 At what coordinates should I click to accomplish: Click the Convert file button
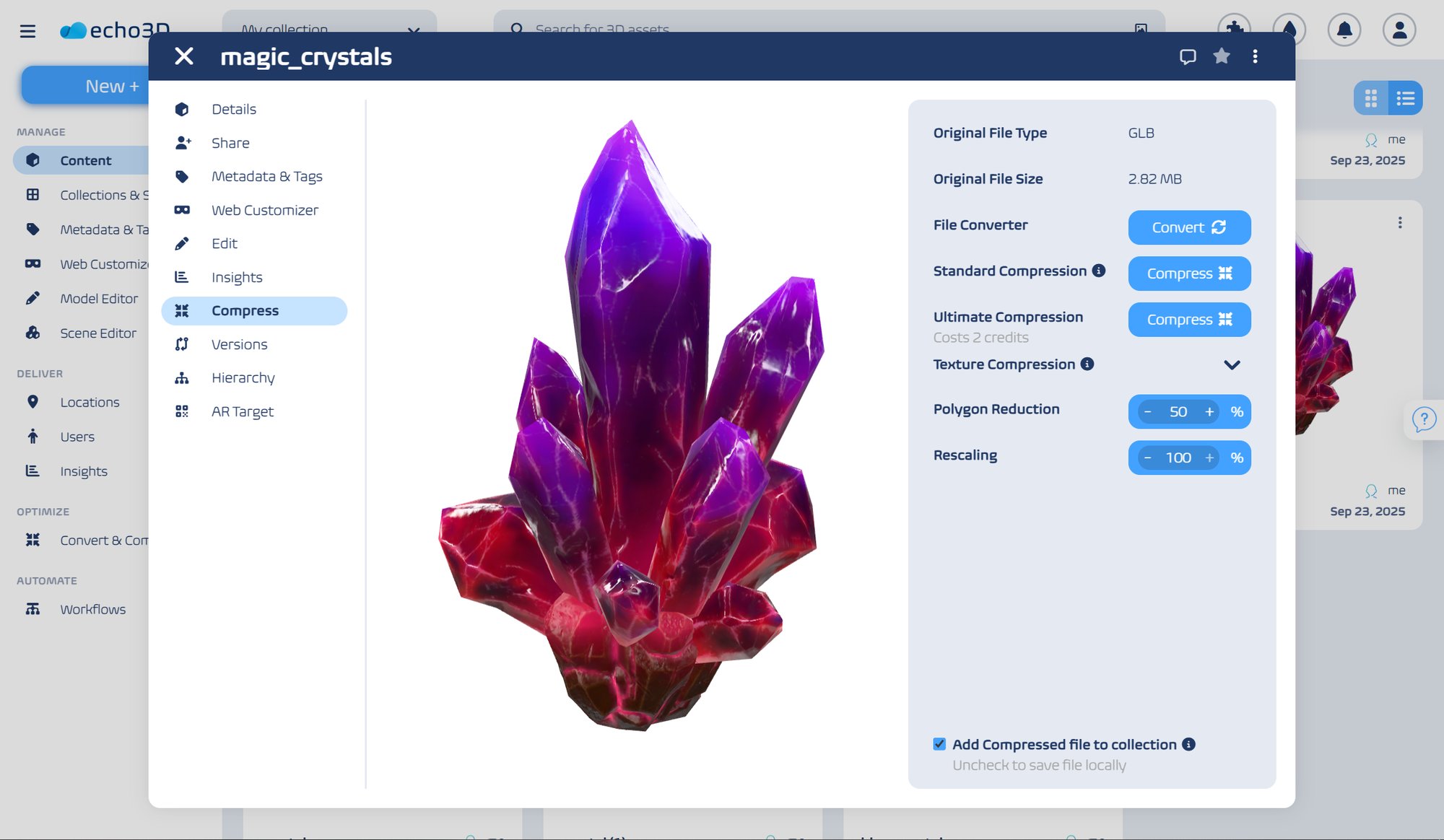coord(1189,227)
